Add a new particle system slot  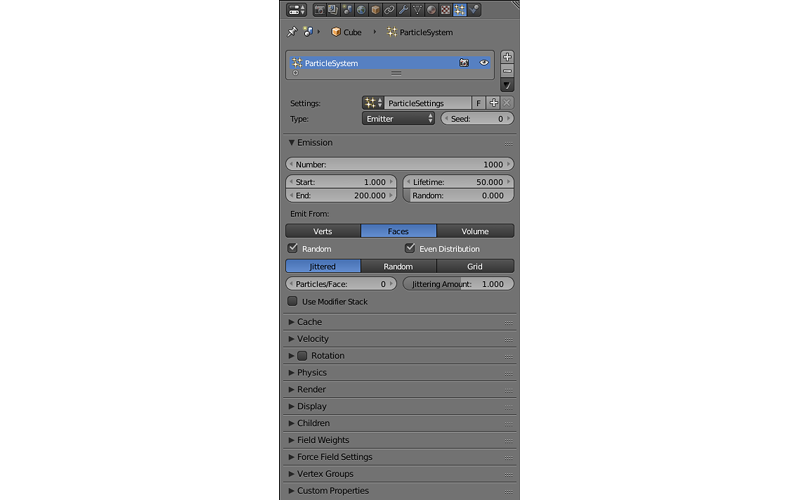pos(507,57)
